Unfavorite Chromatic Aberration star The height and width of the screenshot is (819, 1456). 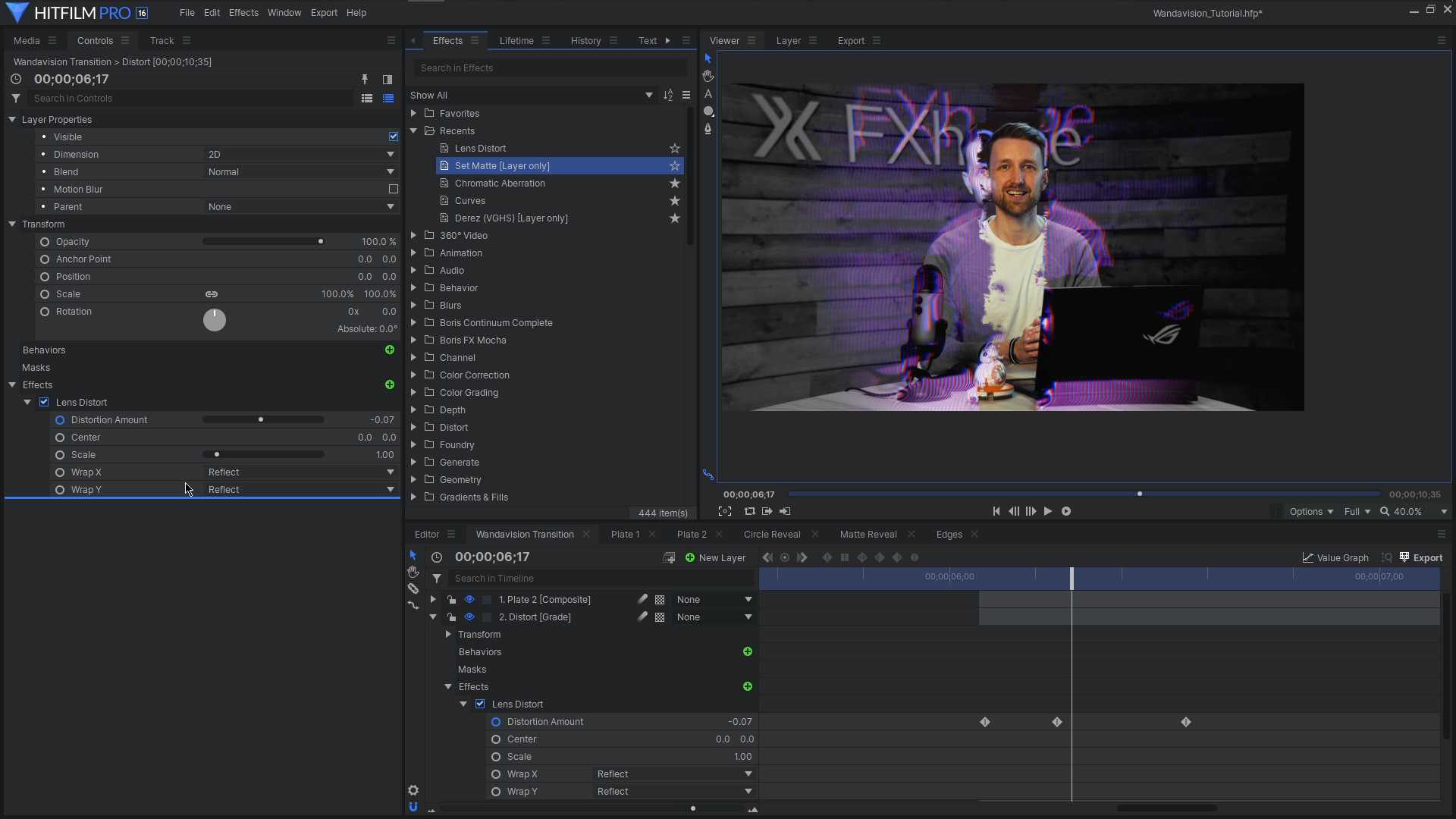click(675, 184)
